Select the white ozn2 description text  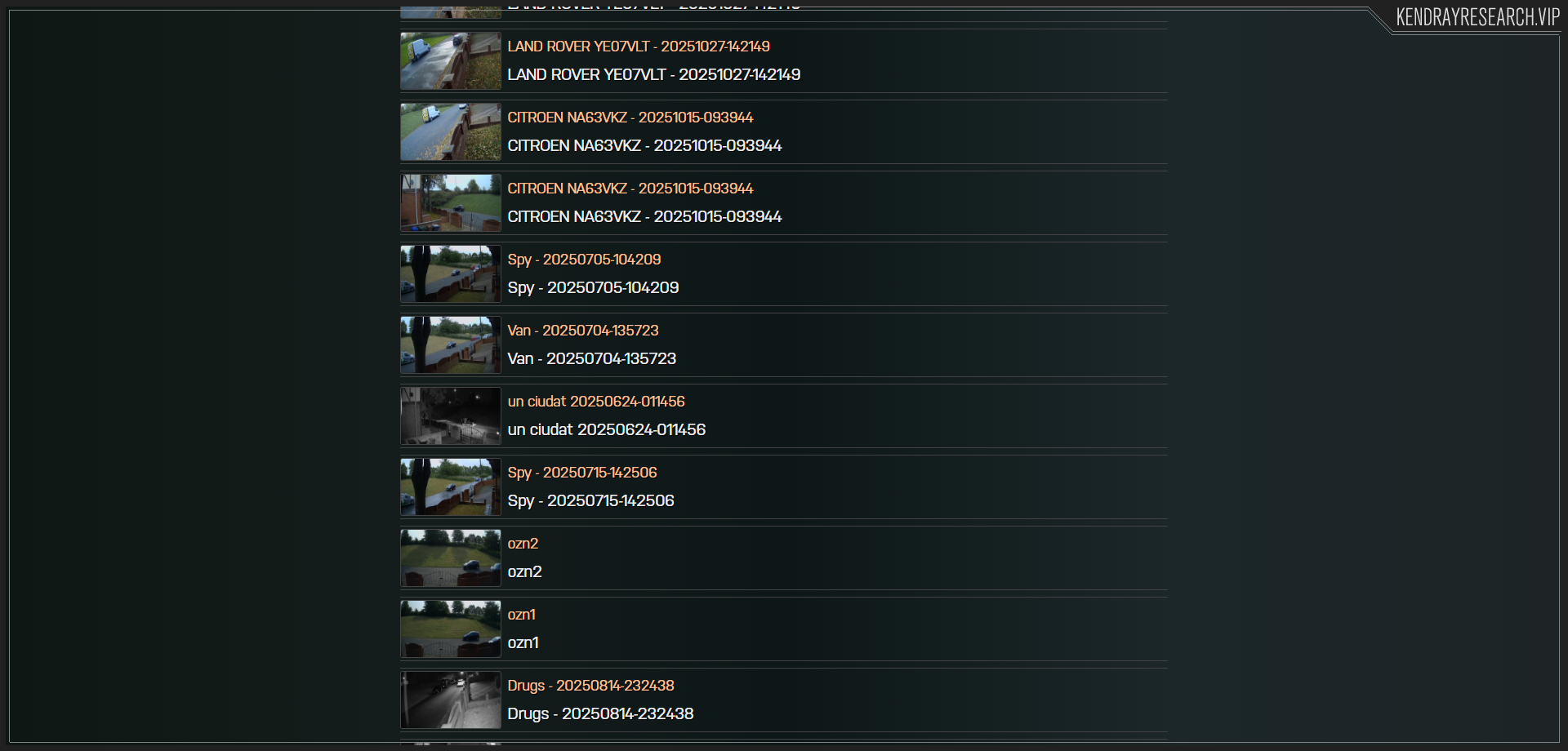pos(525,571)
